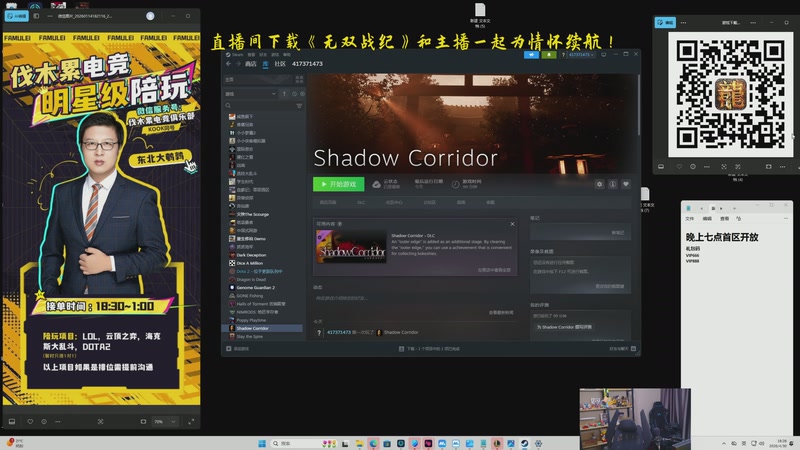
Task: Click the weather widget on taskbar
Action: point(15,443)
